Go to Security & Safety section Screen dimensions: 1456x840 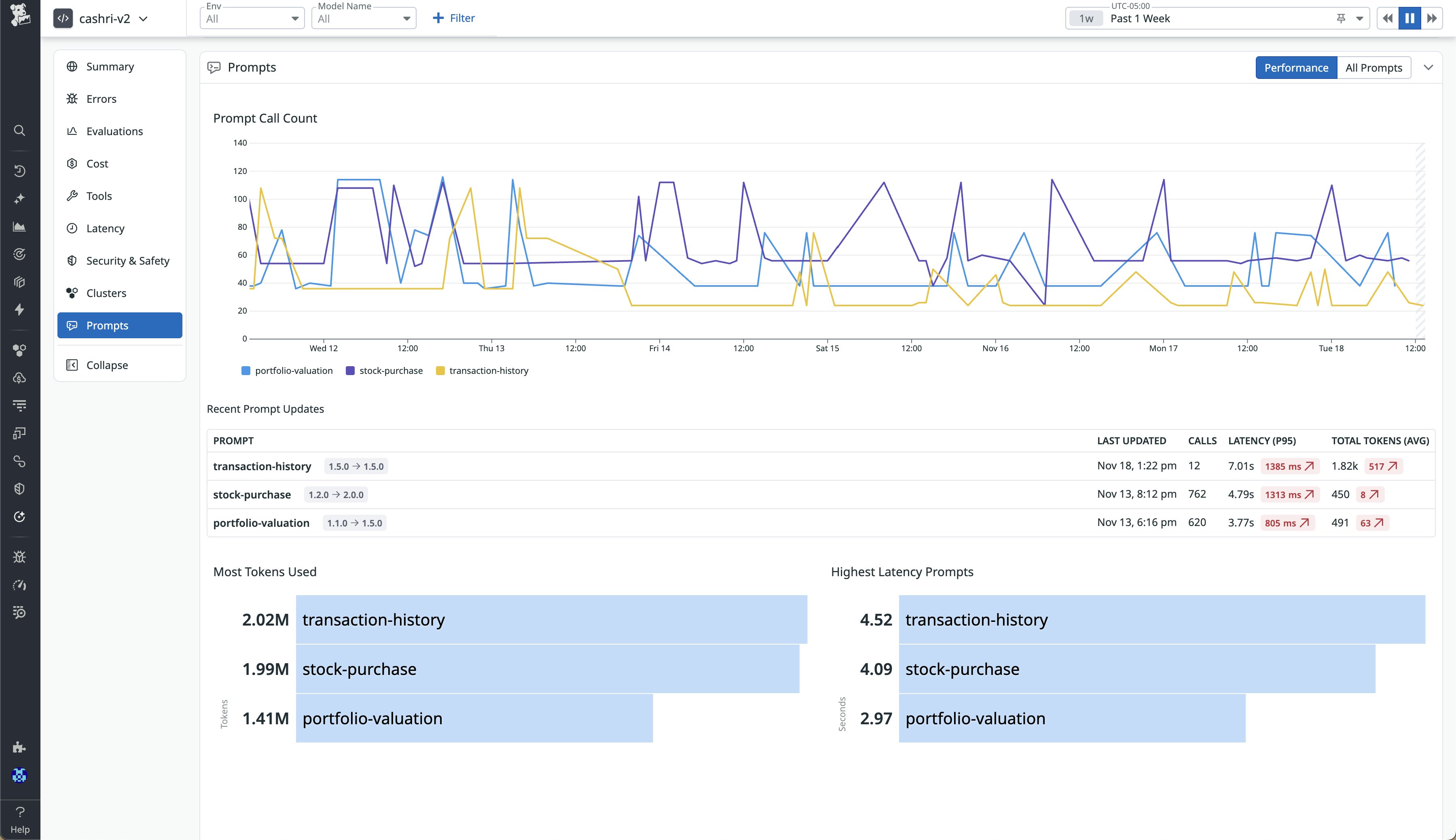(x=127, y=260)
